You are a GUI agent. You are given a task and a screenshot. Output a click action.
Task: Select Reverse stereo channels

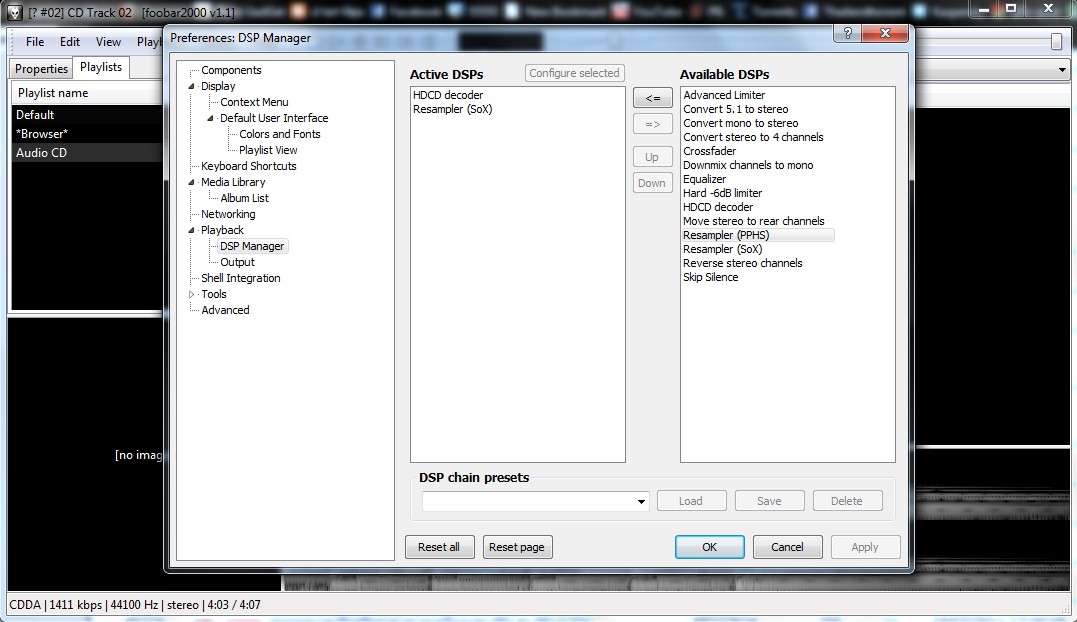coord(742,263)
